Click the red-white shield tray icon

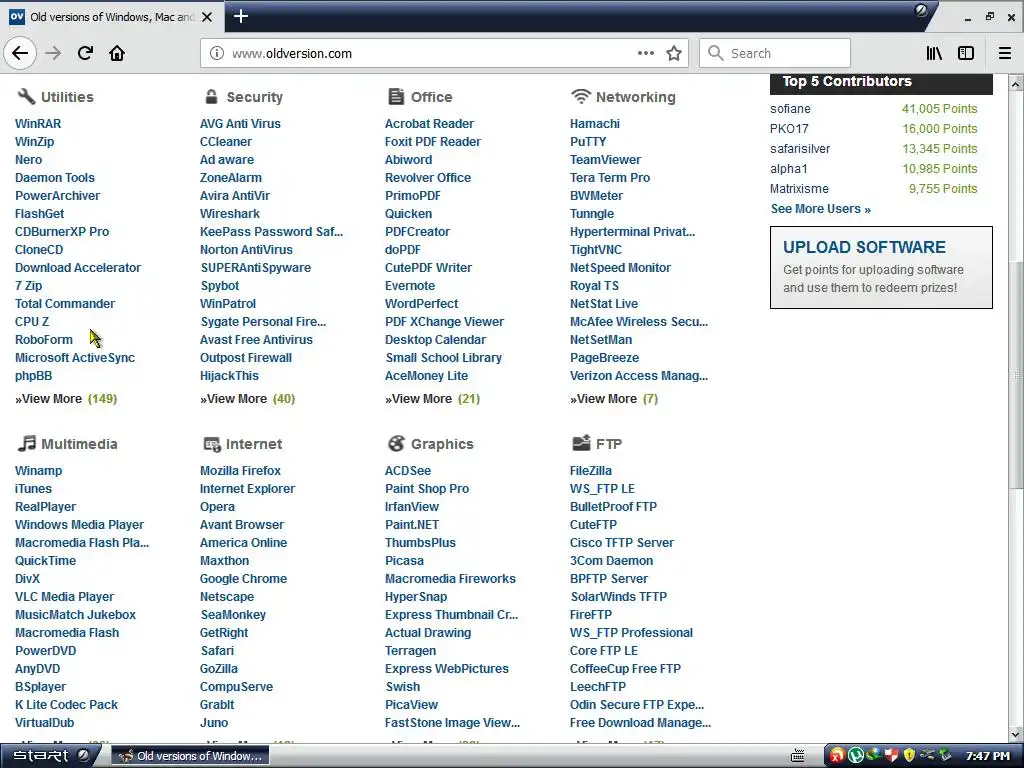coord(891,756)
